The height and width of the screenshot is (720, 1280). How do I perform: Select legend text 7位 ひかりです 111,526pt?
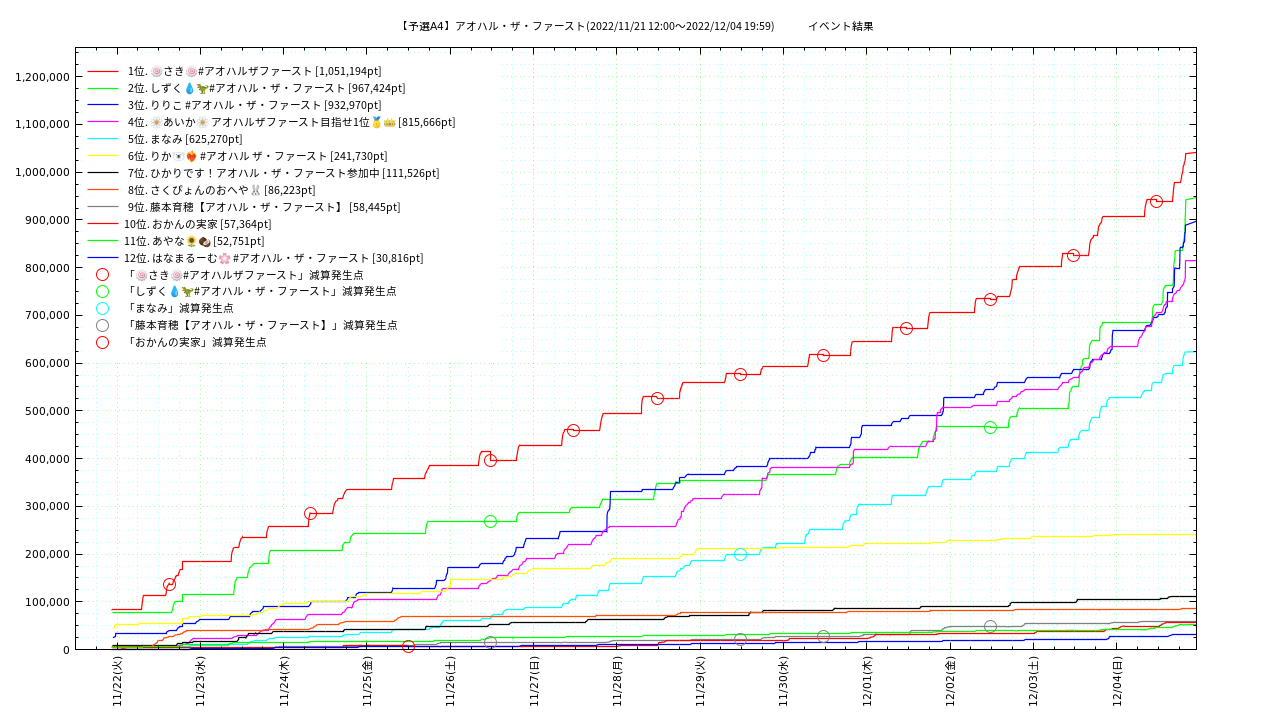tap(283, 173)
